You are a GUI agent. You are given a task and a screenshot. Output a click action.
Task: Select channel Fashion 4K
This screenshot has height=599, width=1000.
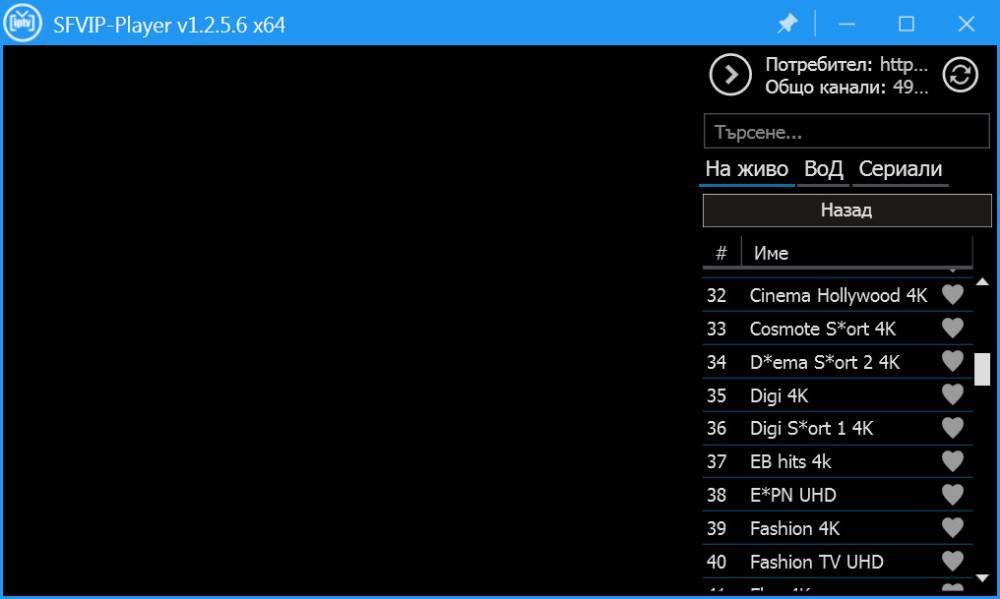(x=838, y=528)
